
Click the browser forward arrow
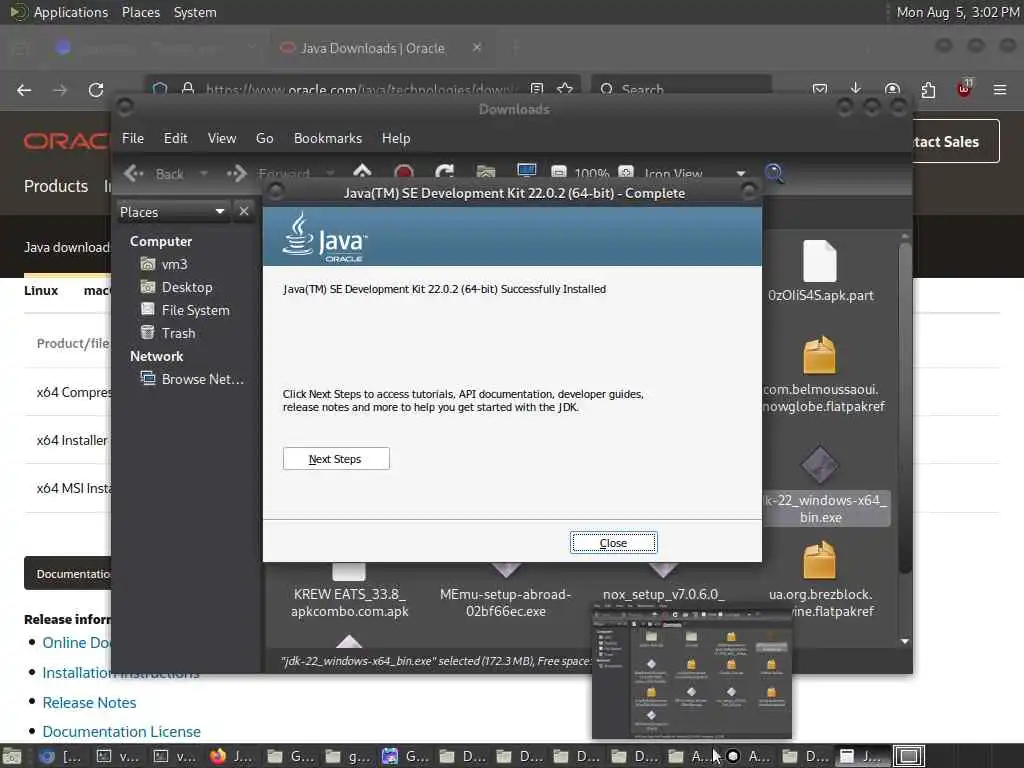coord(60,89)
